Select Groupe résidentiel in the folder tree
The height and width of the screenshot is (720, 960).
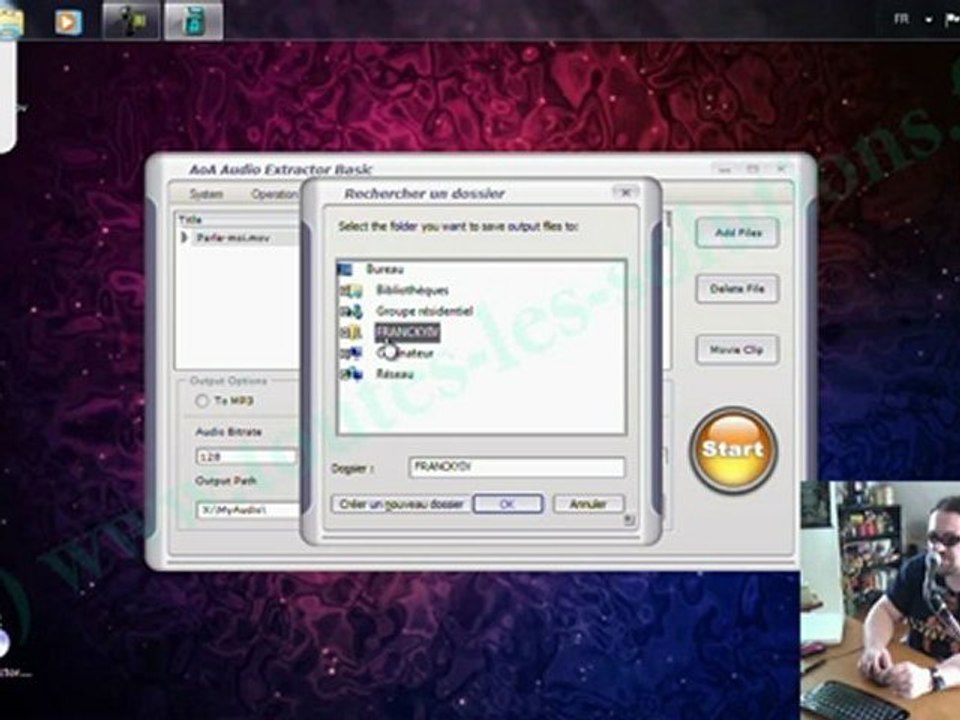click(x=424, y=311)
